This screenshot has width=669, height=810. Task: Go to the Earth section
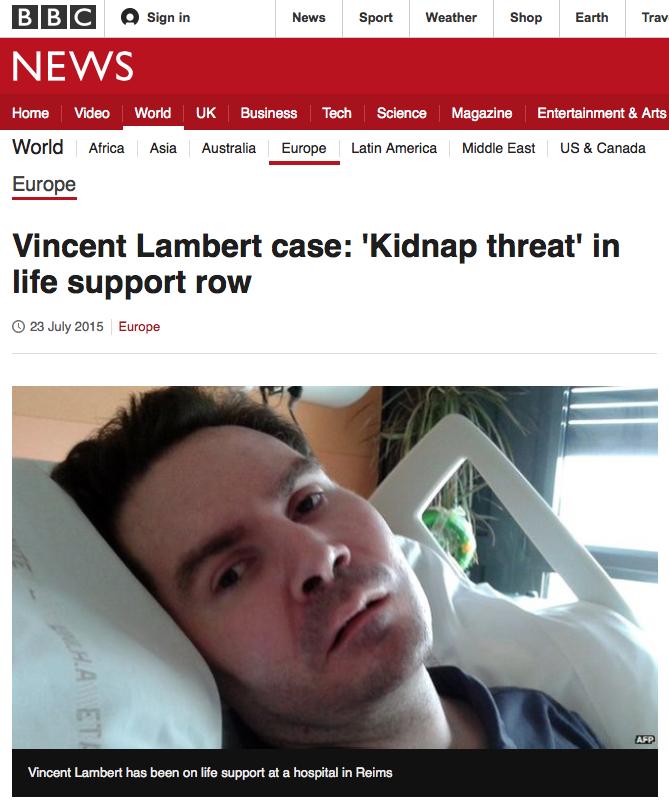tap(592, 18)
